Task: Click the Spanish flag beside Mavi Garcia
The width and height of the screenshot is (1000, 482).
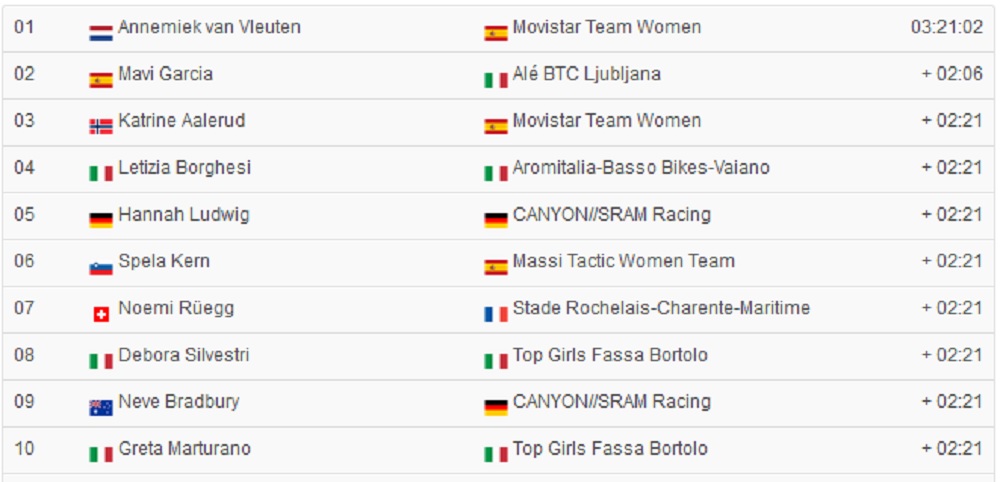Action: coord(100,80)
